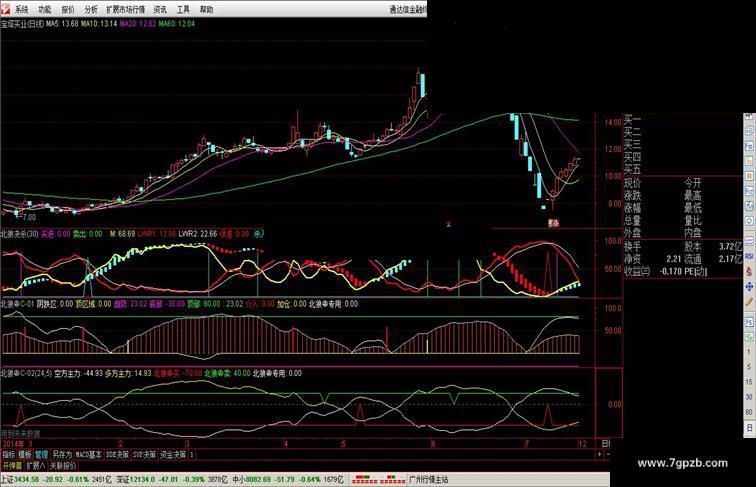
Task: Click the stacked windows icon at the toolbar top
Action: pos(749,131)
